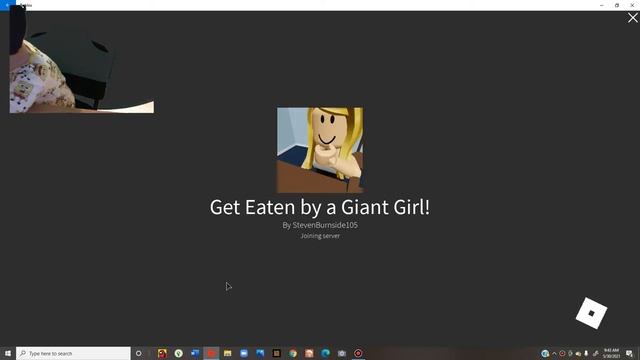640x360 pixels.
Task: Open File Explorer from the taskbar
Action: click(x=228, y=353)
